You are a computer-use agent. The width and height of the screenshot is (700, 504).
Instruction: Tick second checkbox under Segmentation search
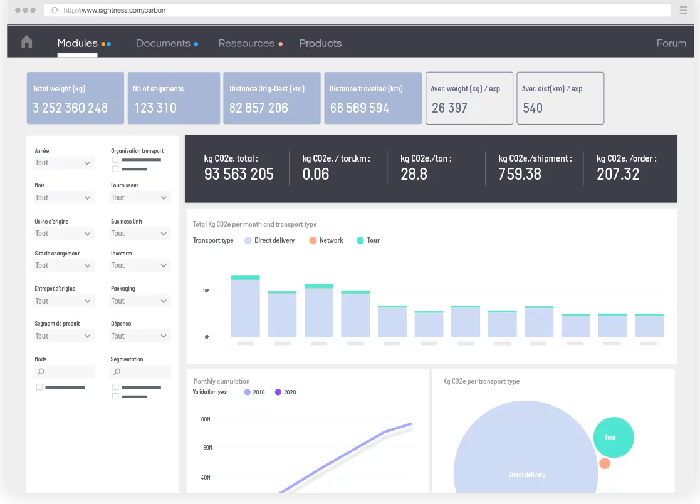[115, 396]
